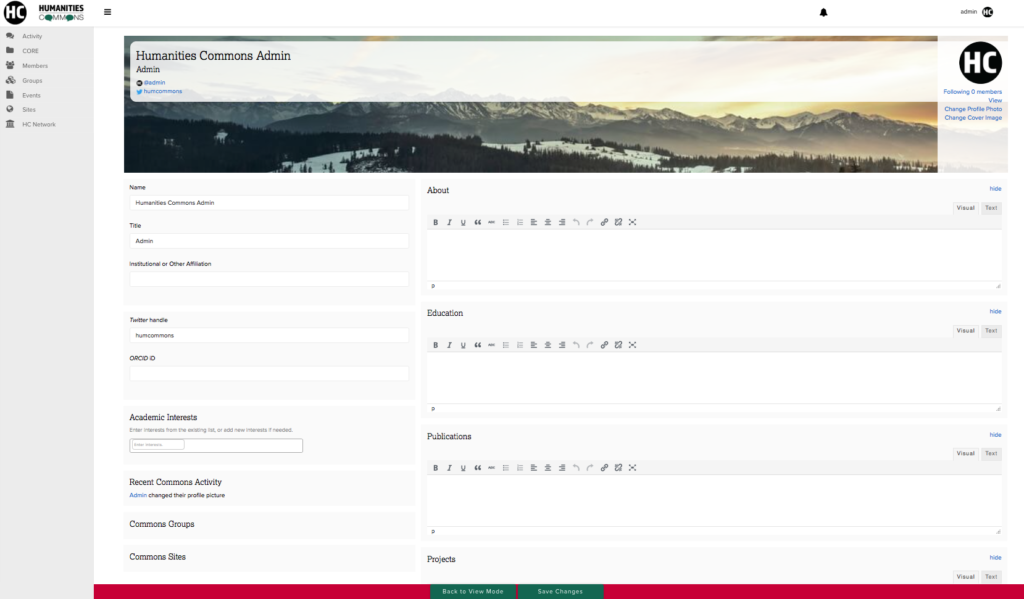Open the notifications bell icon
Screen dimensions: 1024x599
[x=823, y=12]
